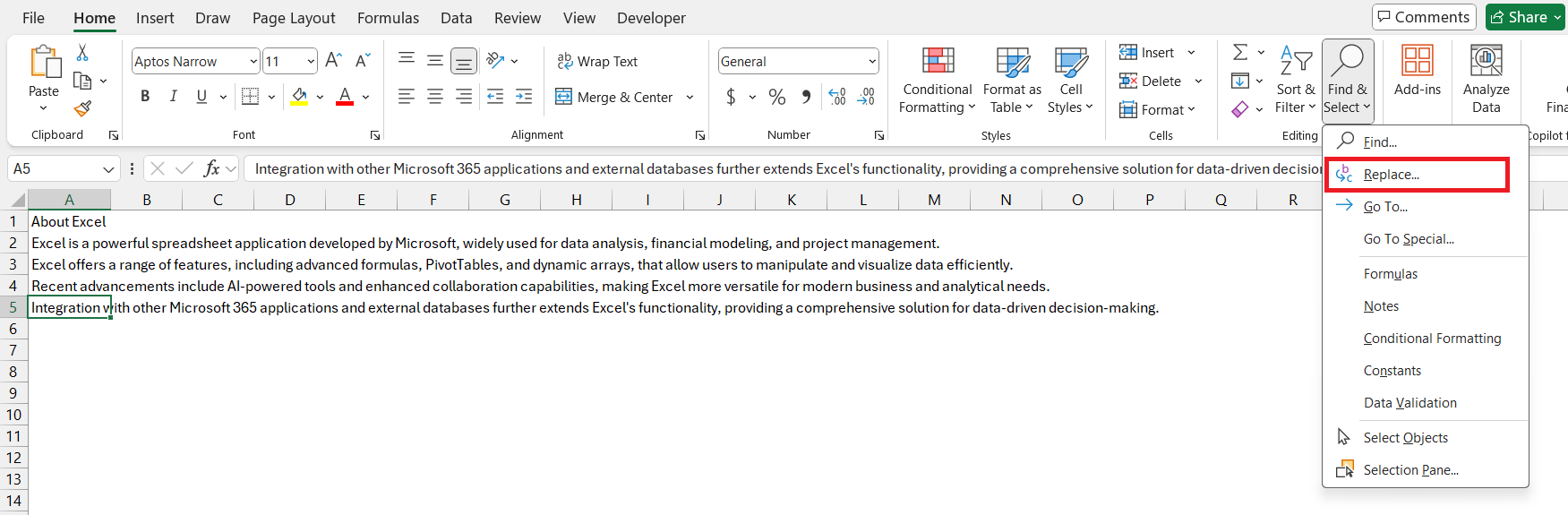Decrease the indent level

coord(495,96)
